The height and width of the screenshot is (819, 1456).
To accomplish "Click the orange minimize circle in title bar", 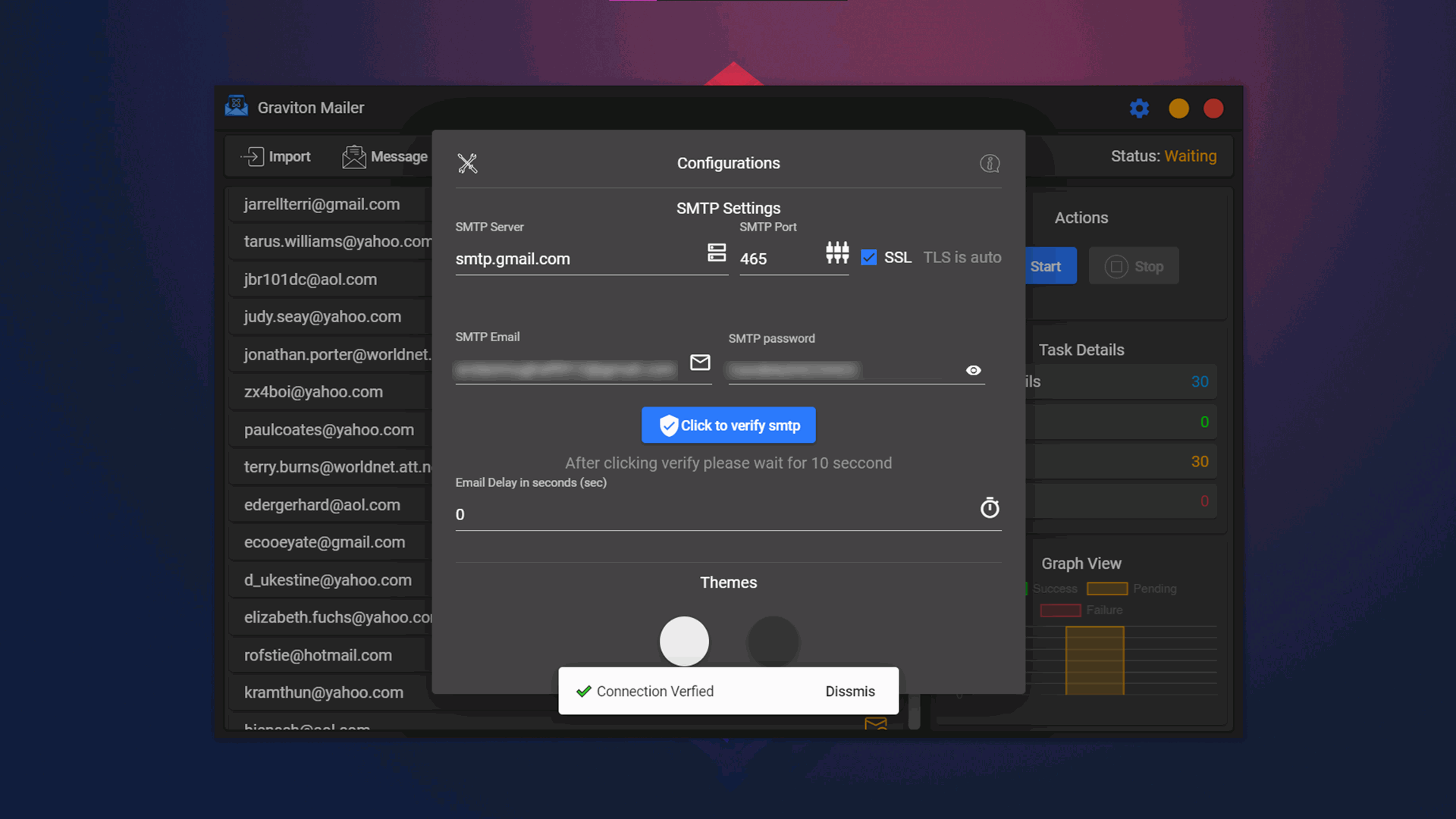I will click(x=1178, y=108).
